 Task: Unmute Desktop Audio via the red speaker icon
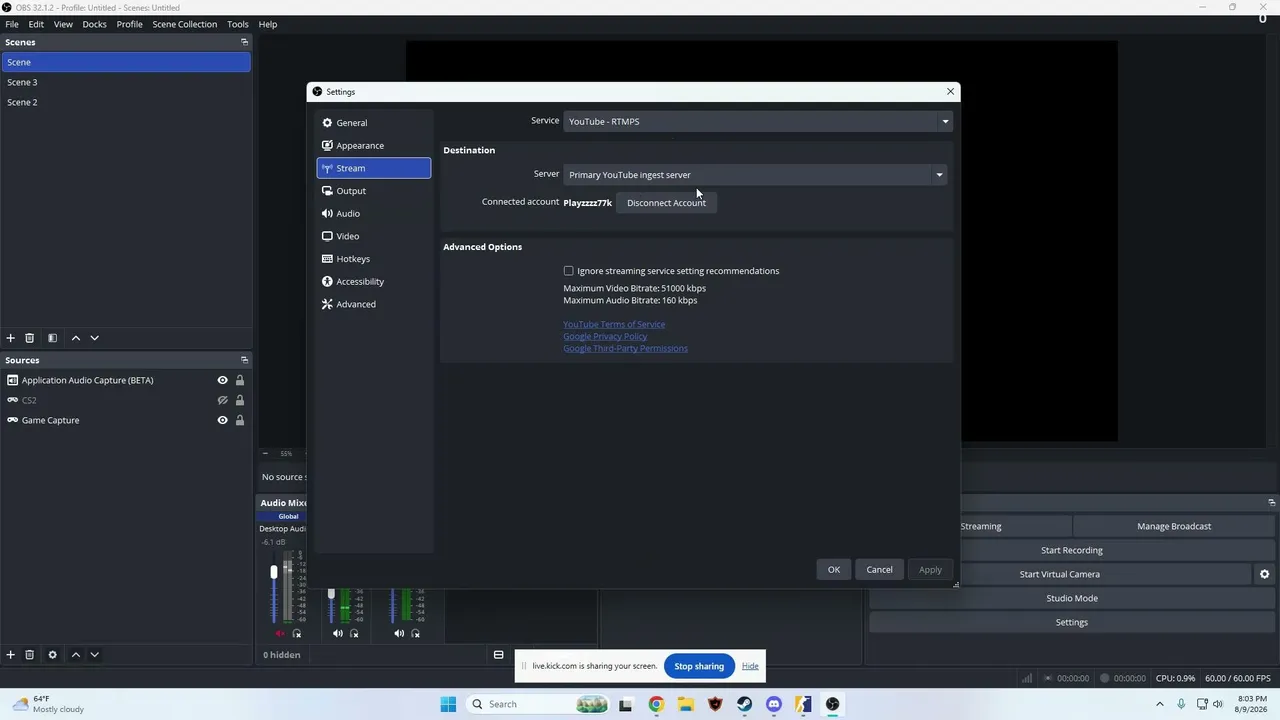pos(280,633)
